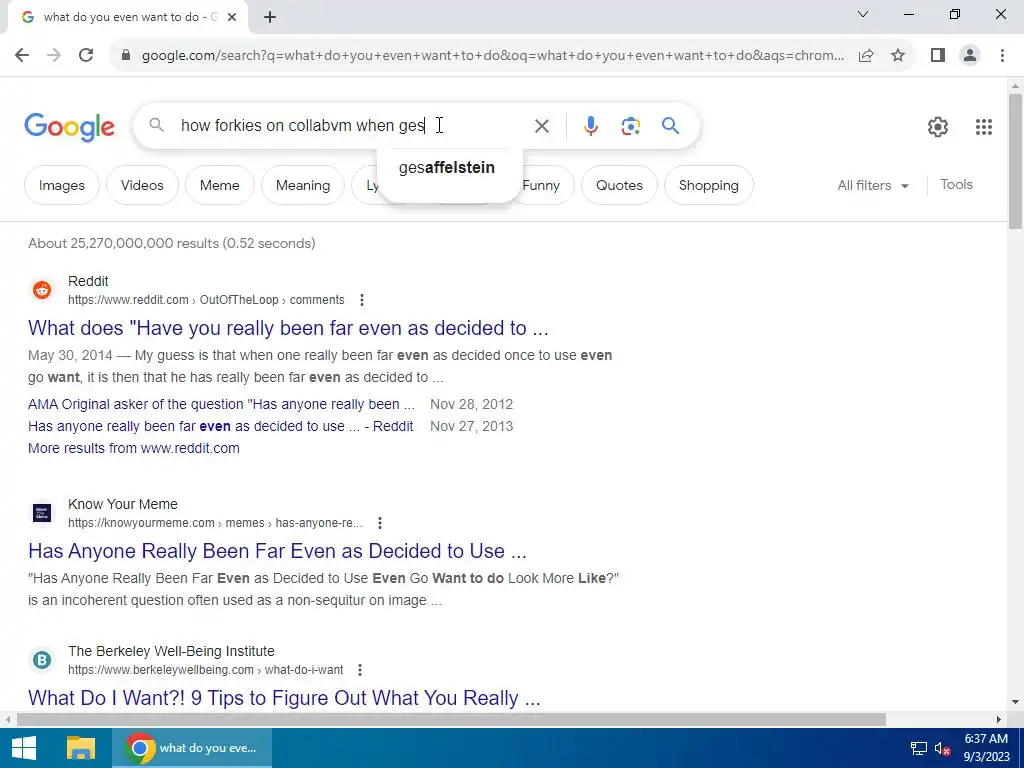The width and height of the screenshot is (1024, 768).
Task: Open Google quick settings gear icon
Action: (938, 127)
